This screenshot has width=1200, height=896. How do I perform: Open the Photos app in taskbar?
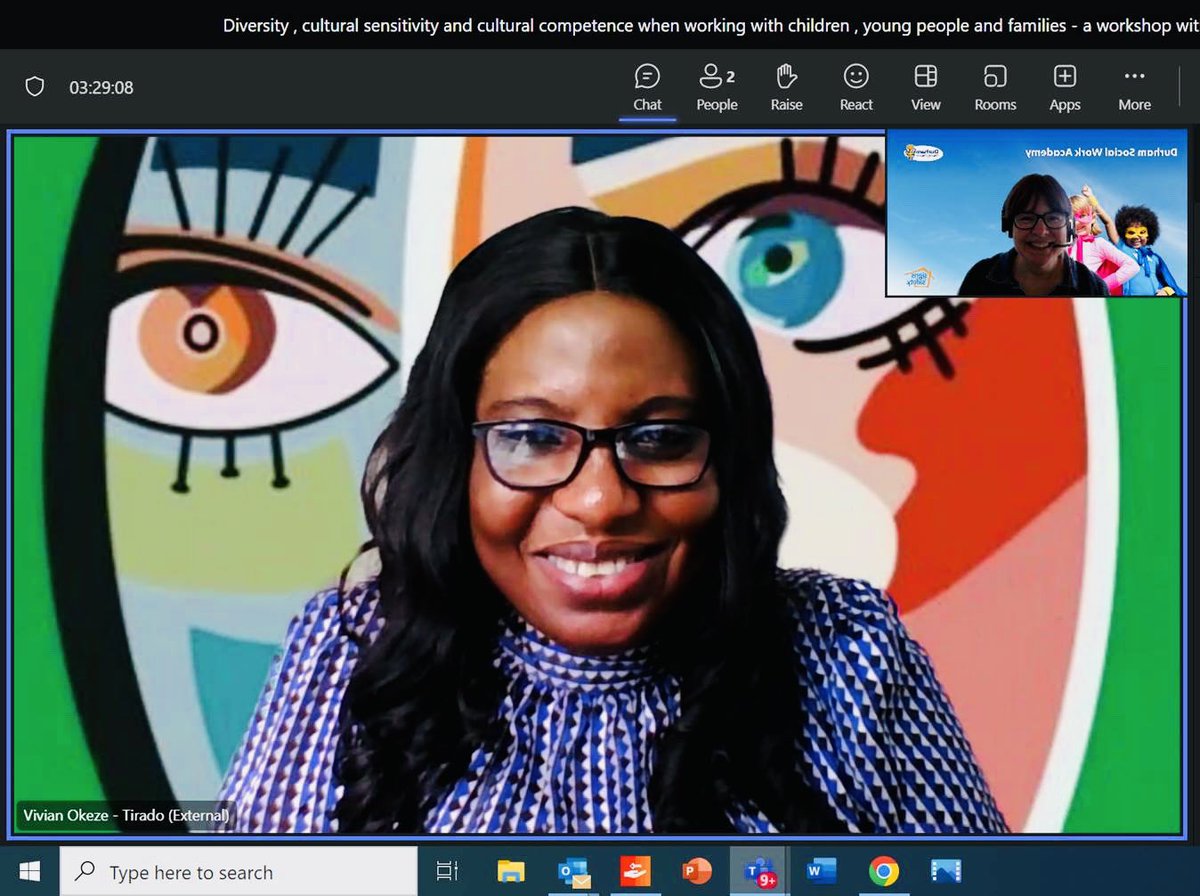pos(945,872)
